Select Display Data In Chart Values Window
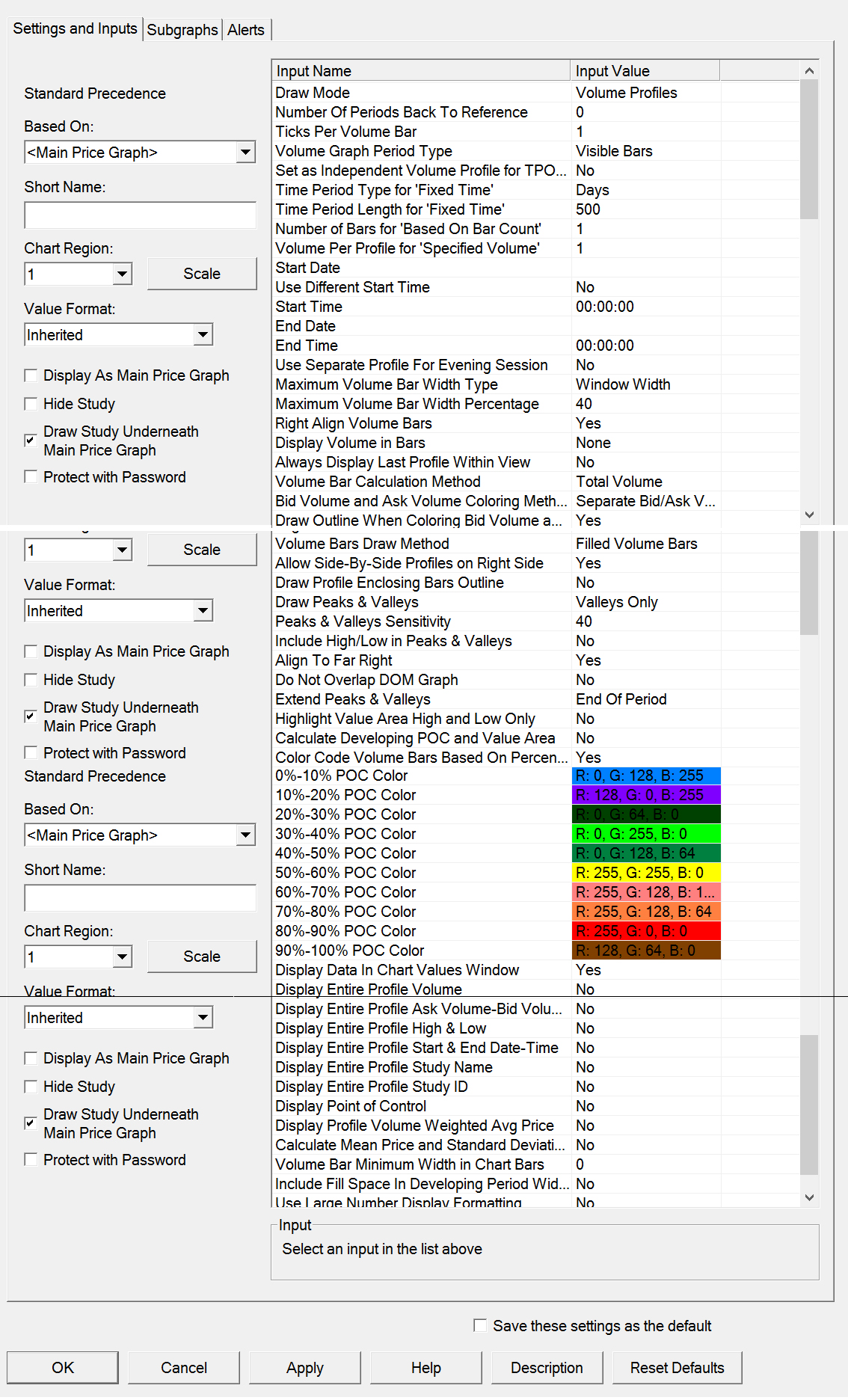The height and width of the screenshot is (1400, 848). click(x=535, y=970)
